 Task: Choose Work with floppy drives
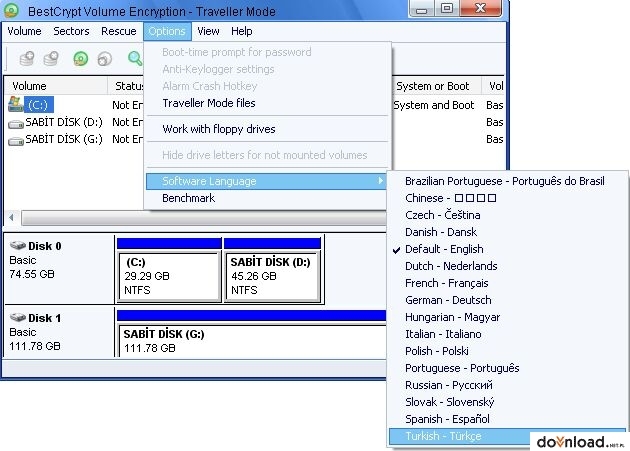(x=267, y=129)
